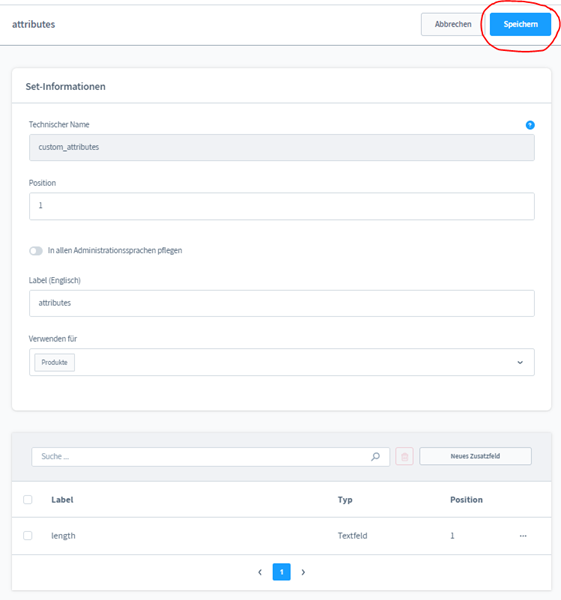Select page 1 in pagination
561x600 pixels.
tap(281, 572)
